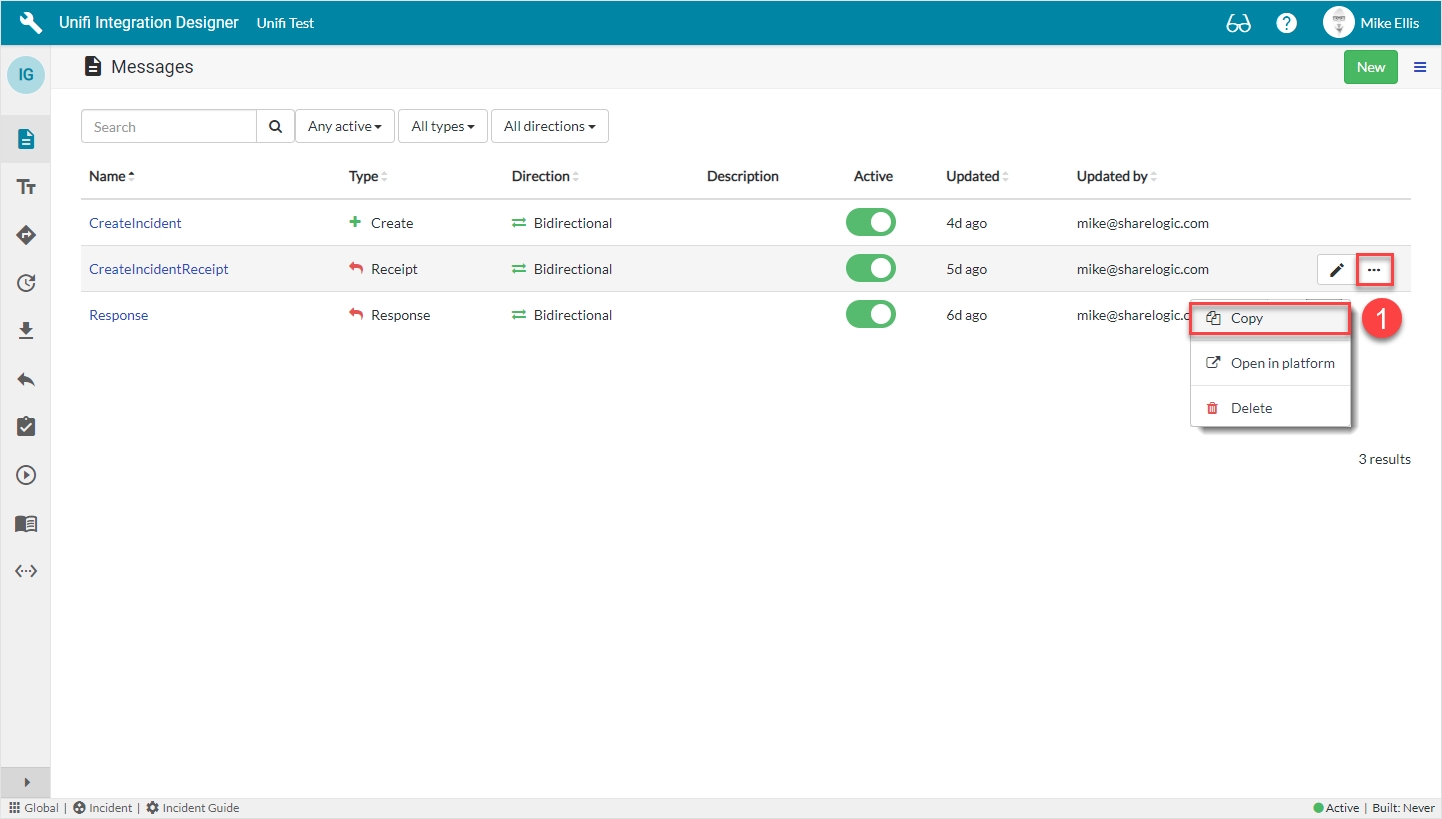Open the All types dropdown
The height and width of the screenshot is (819, 1442).
[x=442, y=127]
